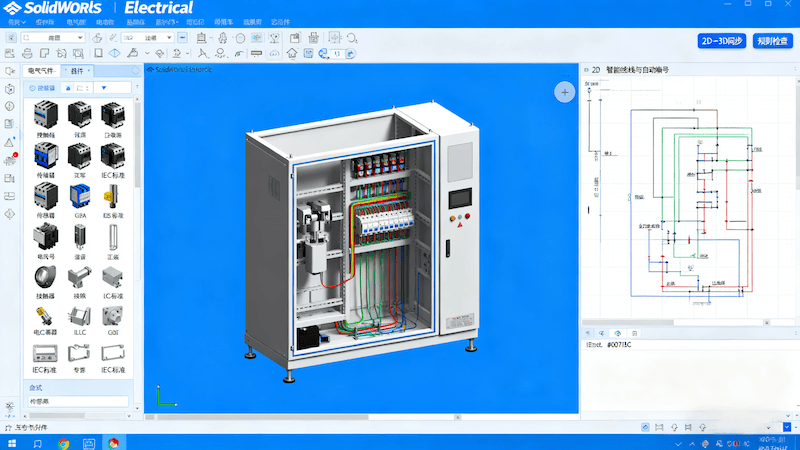Open the 电气气件 tab in left panel
The image size is (800, 450).
pyautogui.click(x=43, y=72)
